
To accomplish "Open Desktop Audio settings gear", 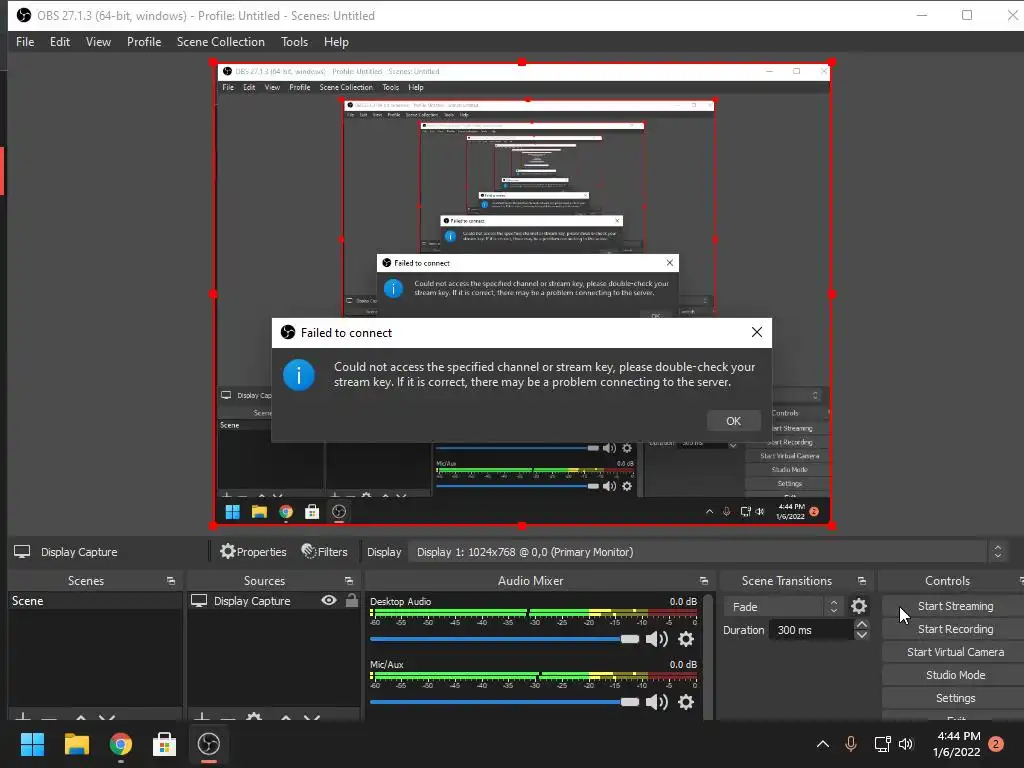I will pyautogui.click(x=686, y=639).
